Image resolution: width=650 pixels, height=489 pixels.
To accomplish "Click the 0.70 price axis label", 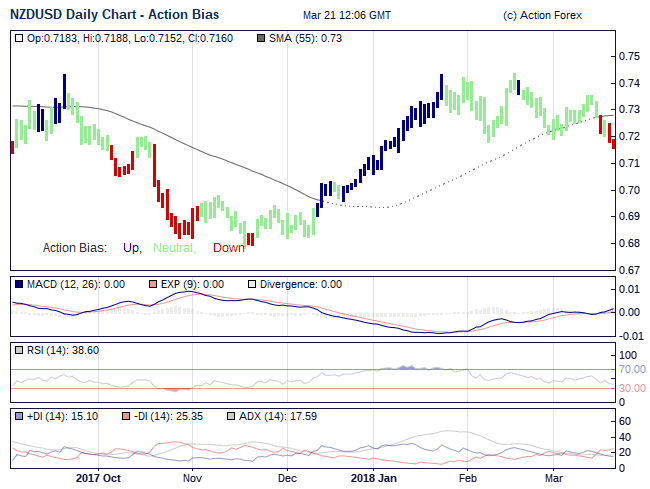I will [x=629, y=190].
